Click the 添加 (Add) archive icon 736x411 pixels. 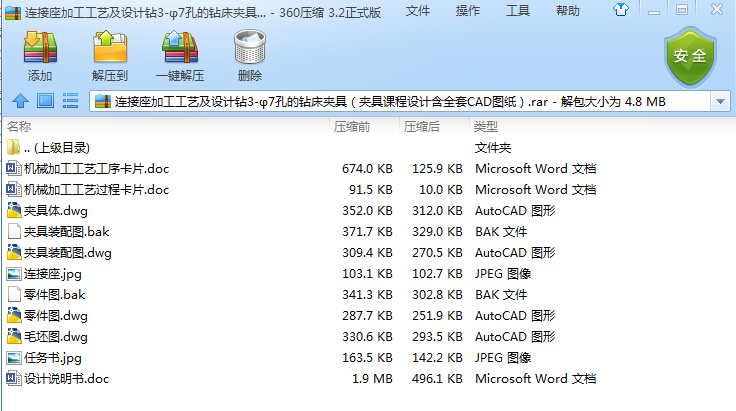[x=40, y=47]
